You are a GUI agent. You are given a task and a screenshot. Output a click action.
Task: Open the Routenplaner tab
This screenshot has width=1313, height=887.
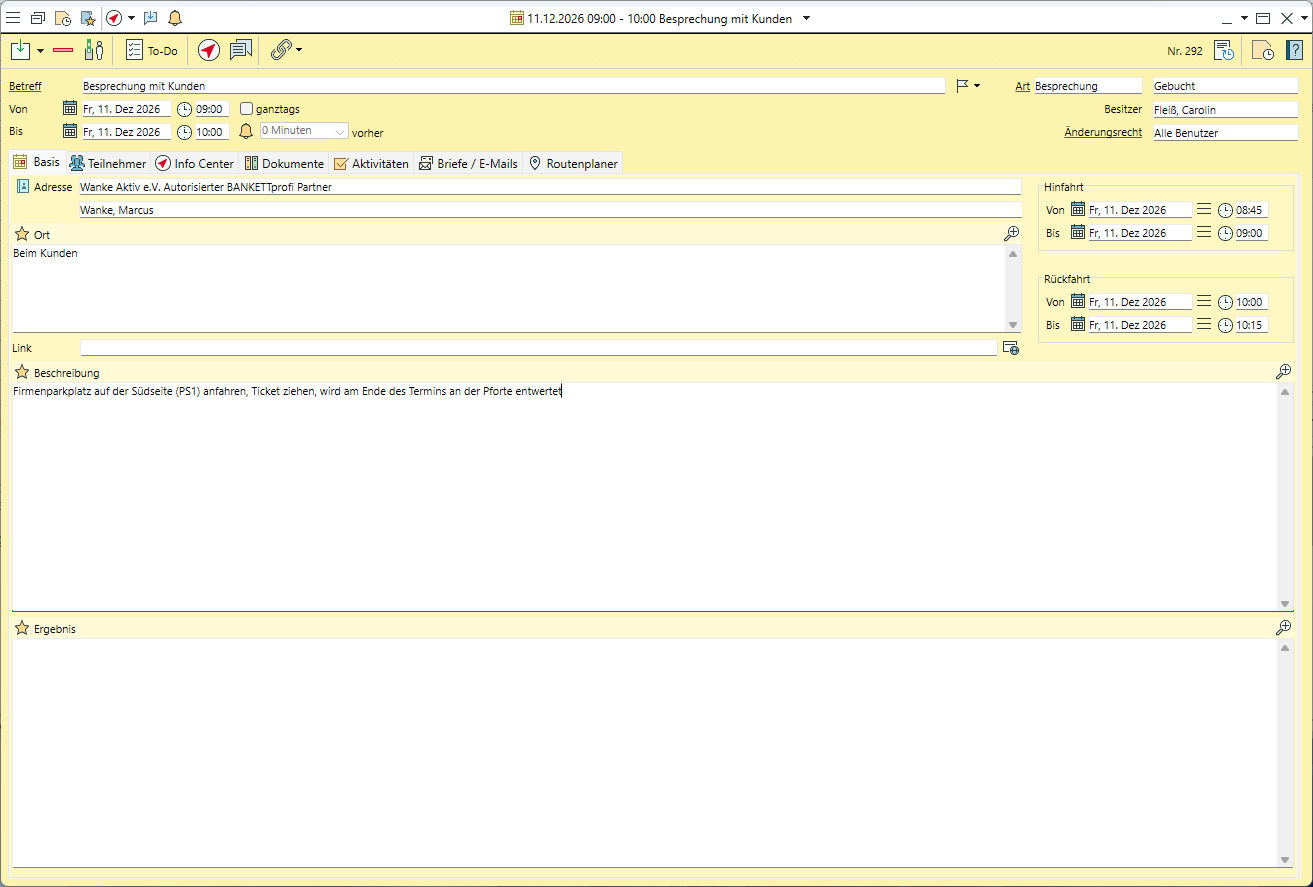pos(573,163)
